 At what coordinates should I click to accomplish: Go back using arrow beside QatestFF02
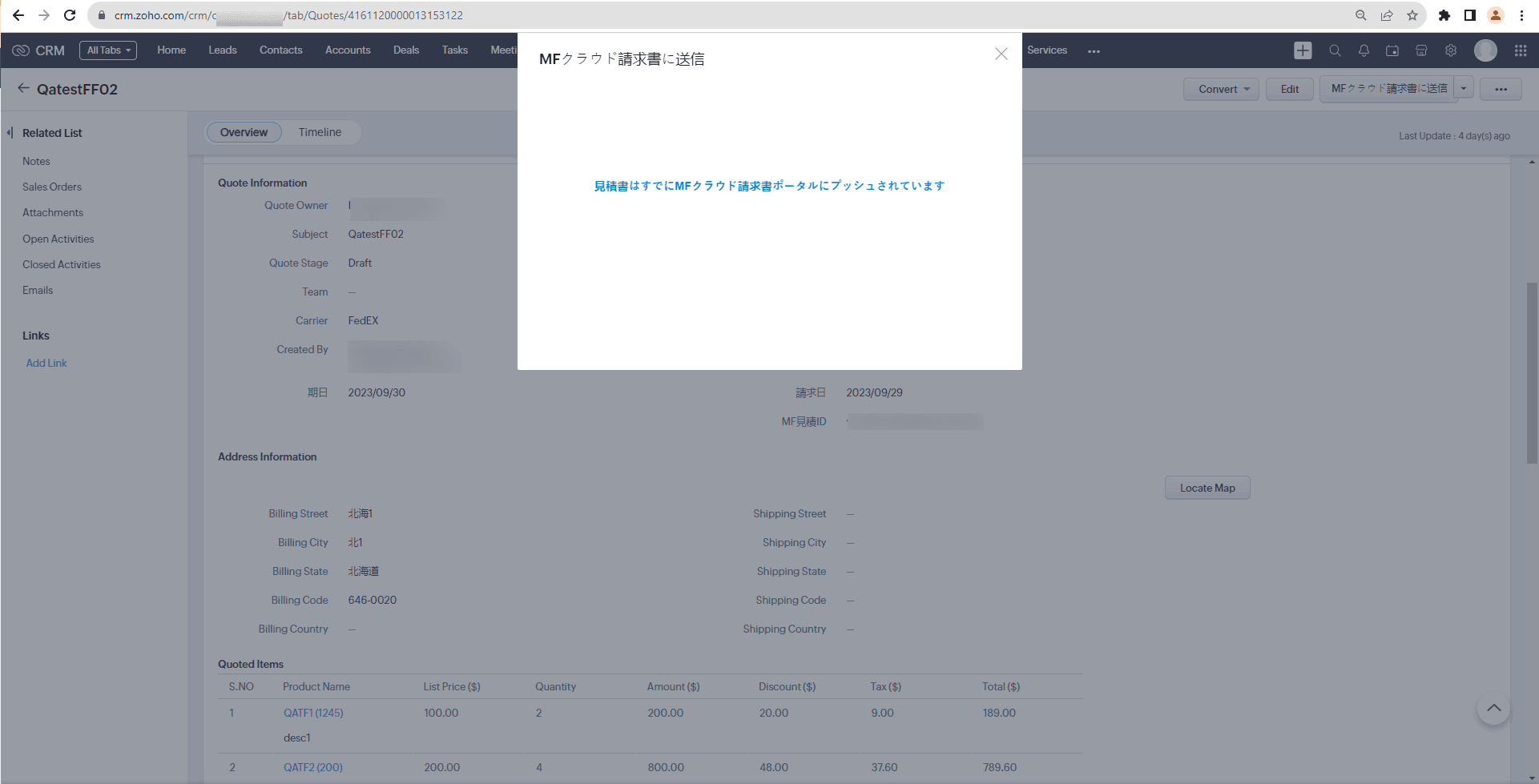[x=23, y=89]
